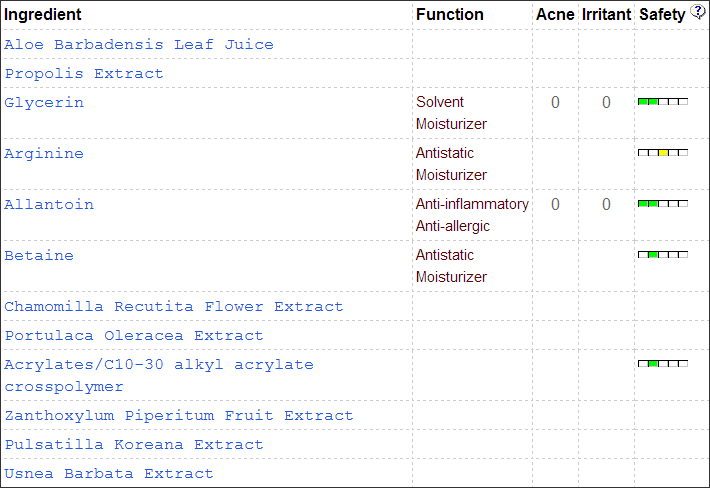
Task: Open Aloe Barbadensis Leaf Juice link
Action: [x=139, y=45]
